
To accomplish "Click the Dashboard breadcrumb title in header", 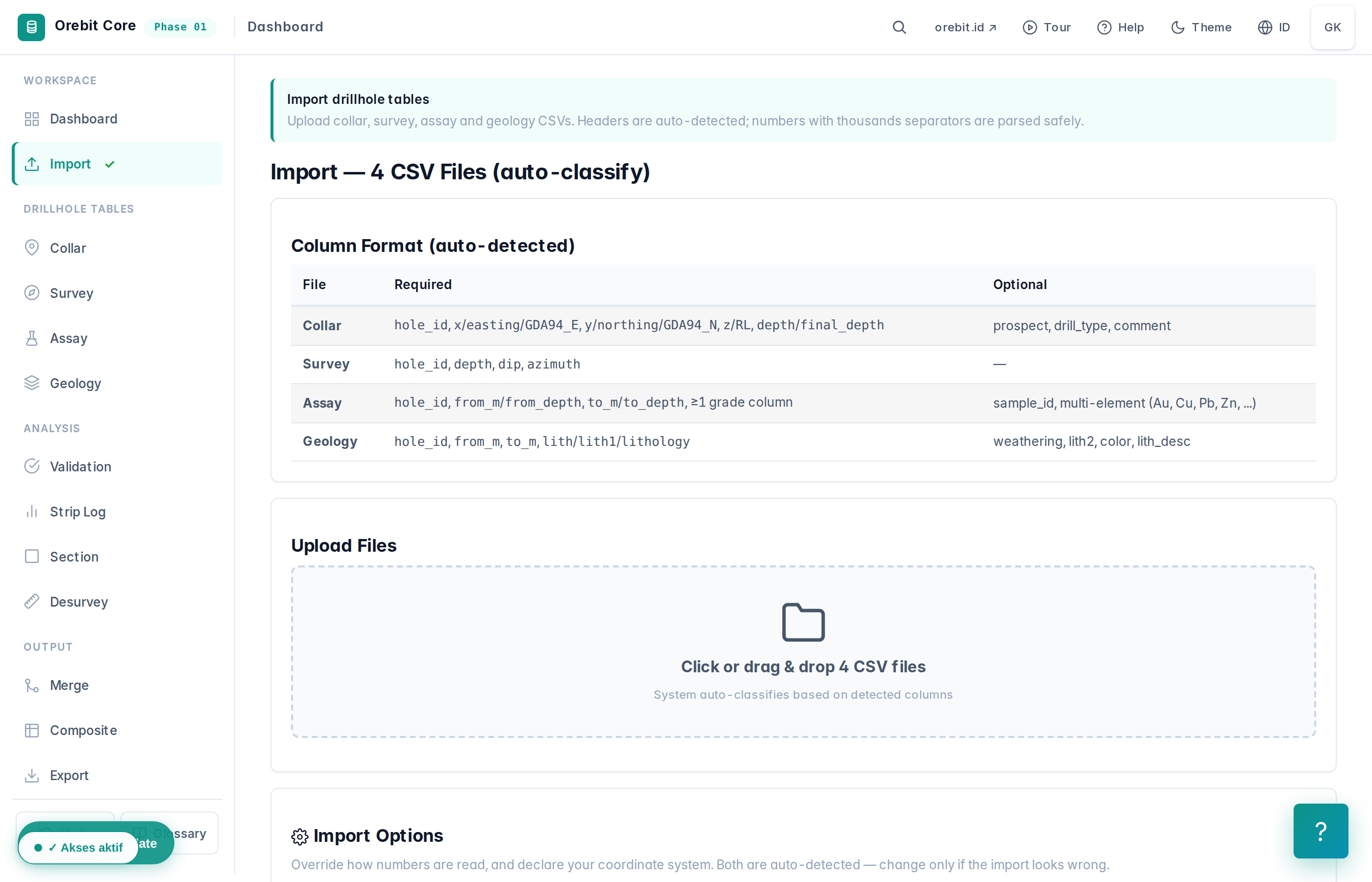I will pos(285,27).
